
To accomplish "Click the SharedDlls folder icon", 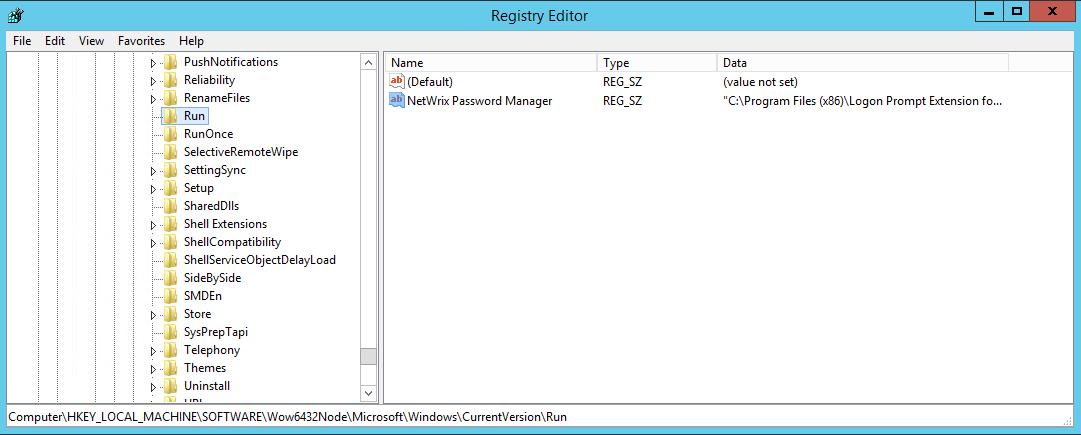I will pyautogui.click(x=170, y=206).
